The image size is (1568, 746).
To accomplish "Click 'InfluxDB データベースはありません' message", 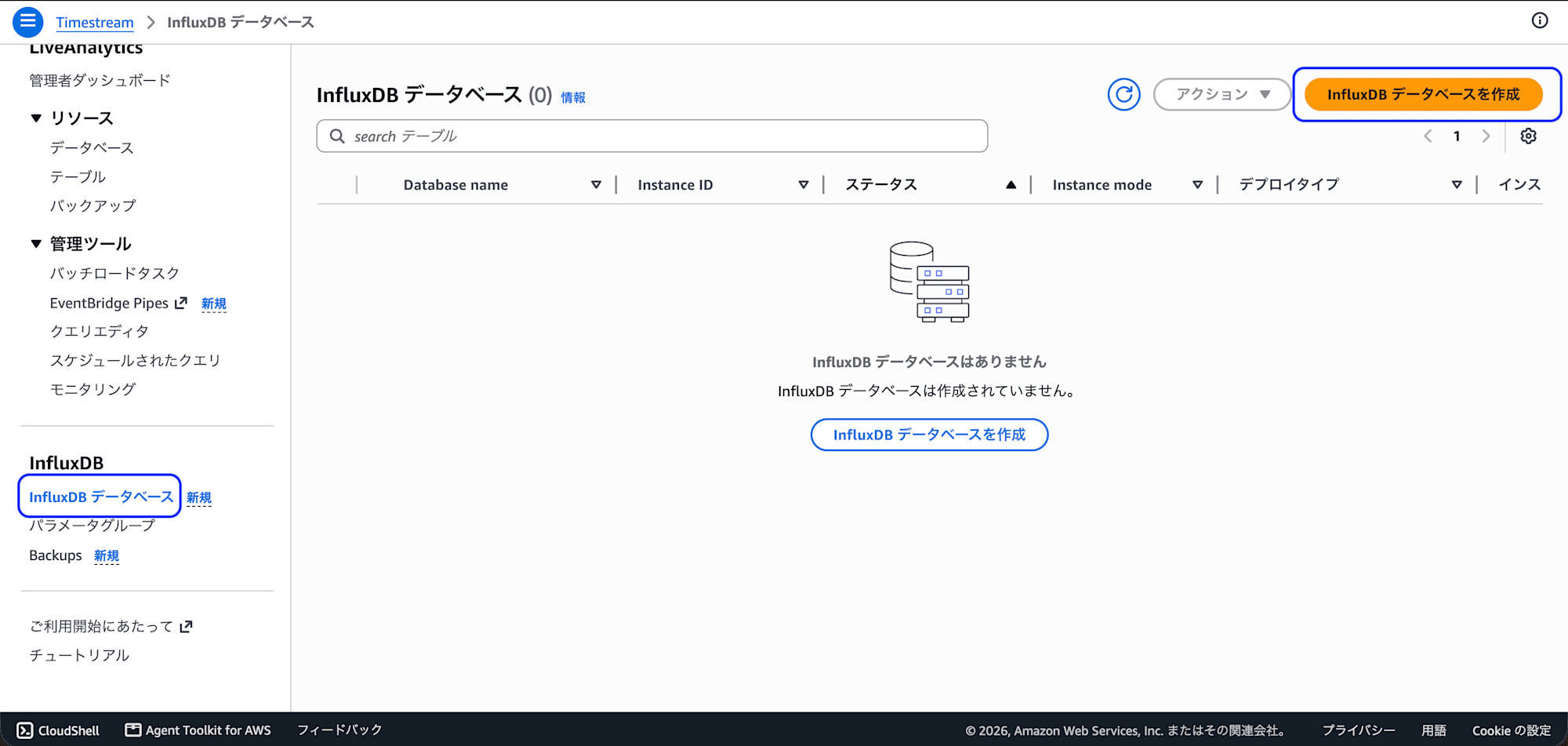I will (x=929, y=362).
